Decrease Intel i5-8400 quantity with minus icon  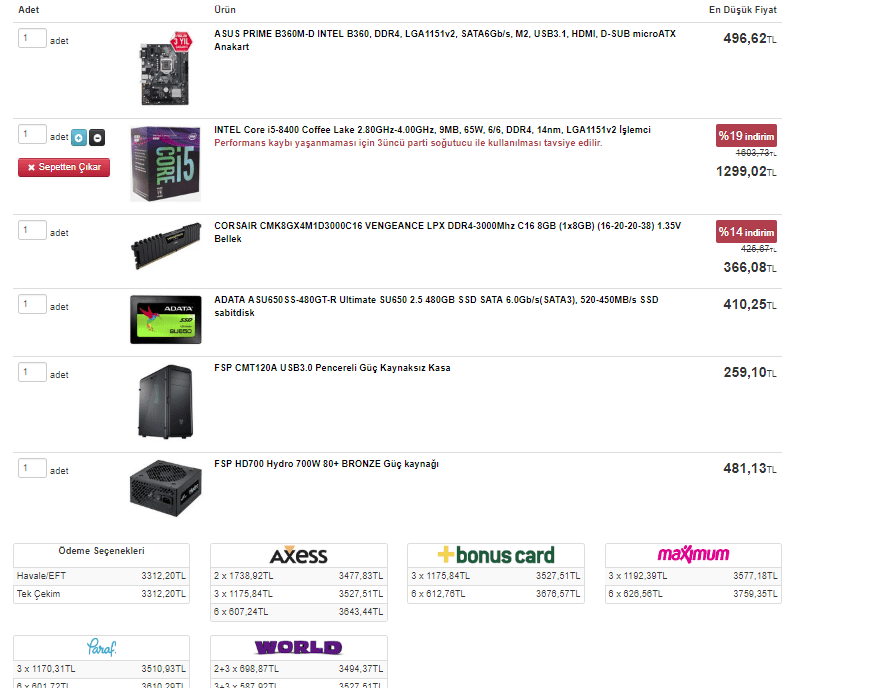point(97,138)
